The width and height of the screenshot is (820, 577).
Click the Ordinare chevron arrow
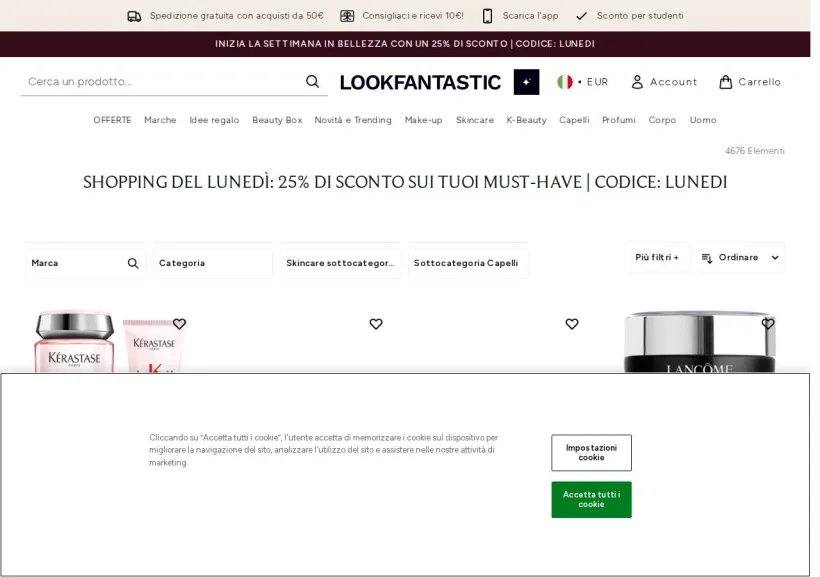point(775,257)
